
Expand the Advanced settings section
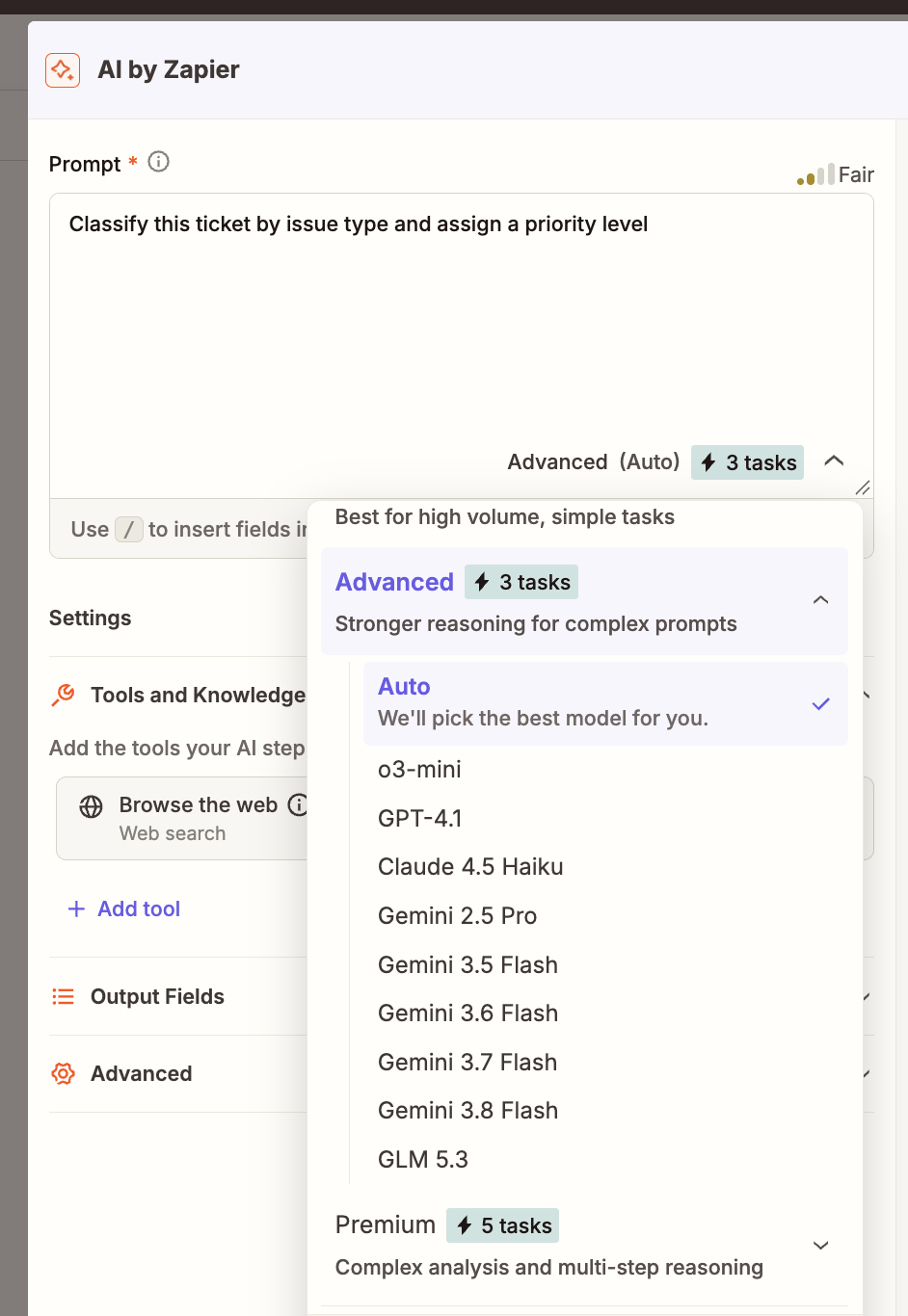pos(867,1073)
